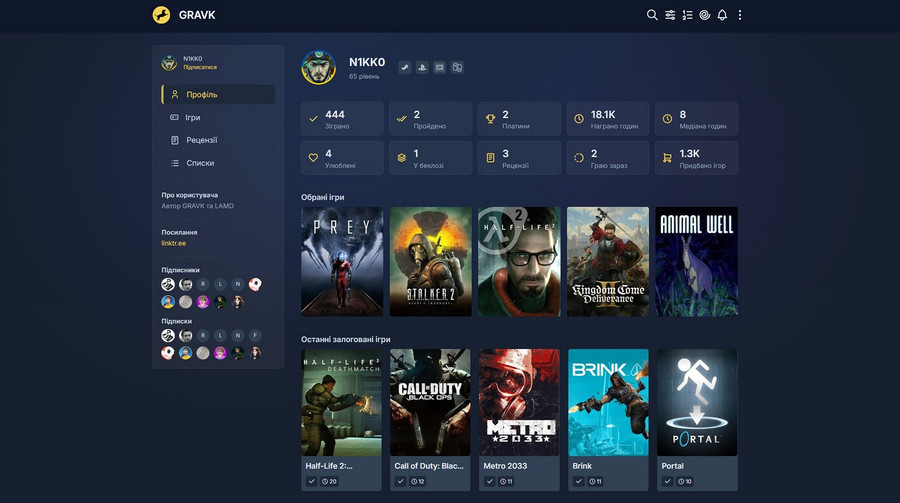Open the 3 Рецензії stat card

tap(519, 158)
